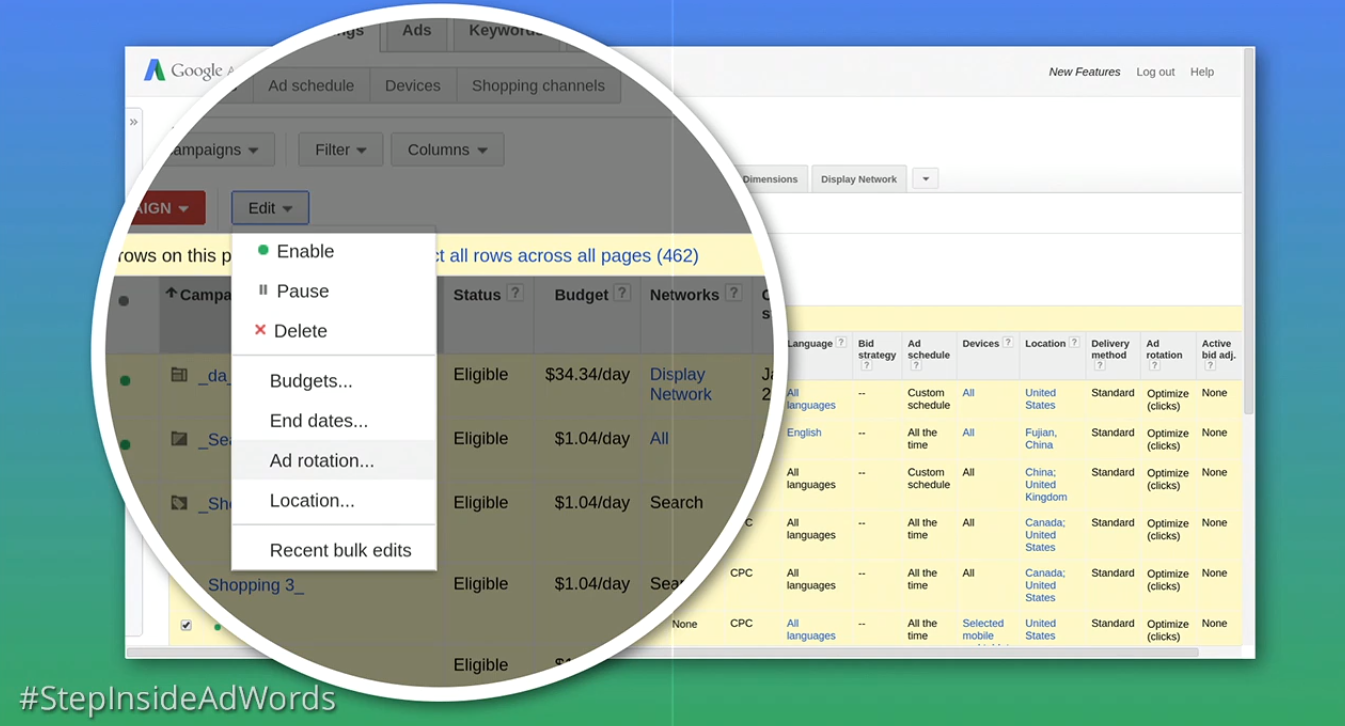Click the green status dot of the _Sea campaign
This screenshot has height=726, width=1345.
point(125,444)
